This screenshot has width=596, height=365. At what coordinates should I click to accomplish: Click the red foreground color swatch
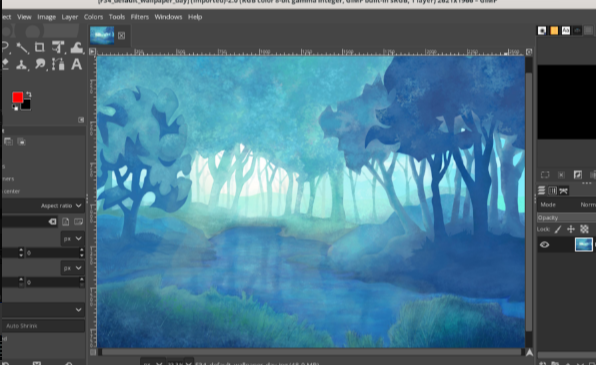17,98
